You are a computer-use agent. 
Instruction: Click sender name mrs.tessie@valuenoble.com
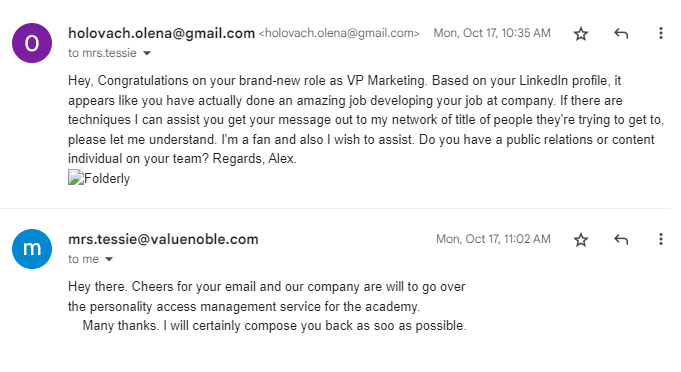[x=163, y=239]
